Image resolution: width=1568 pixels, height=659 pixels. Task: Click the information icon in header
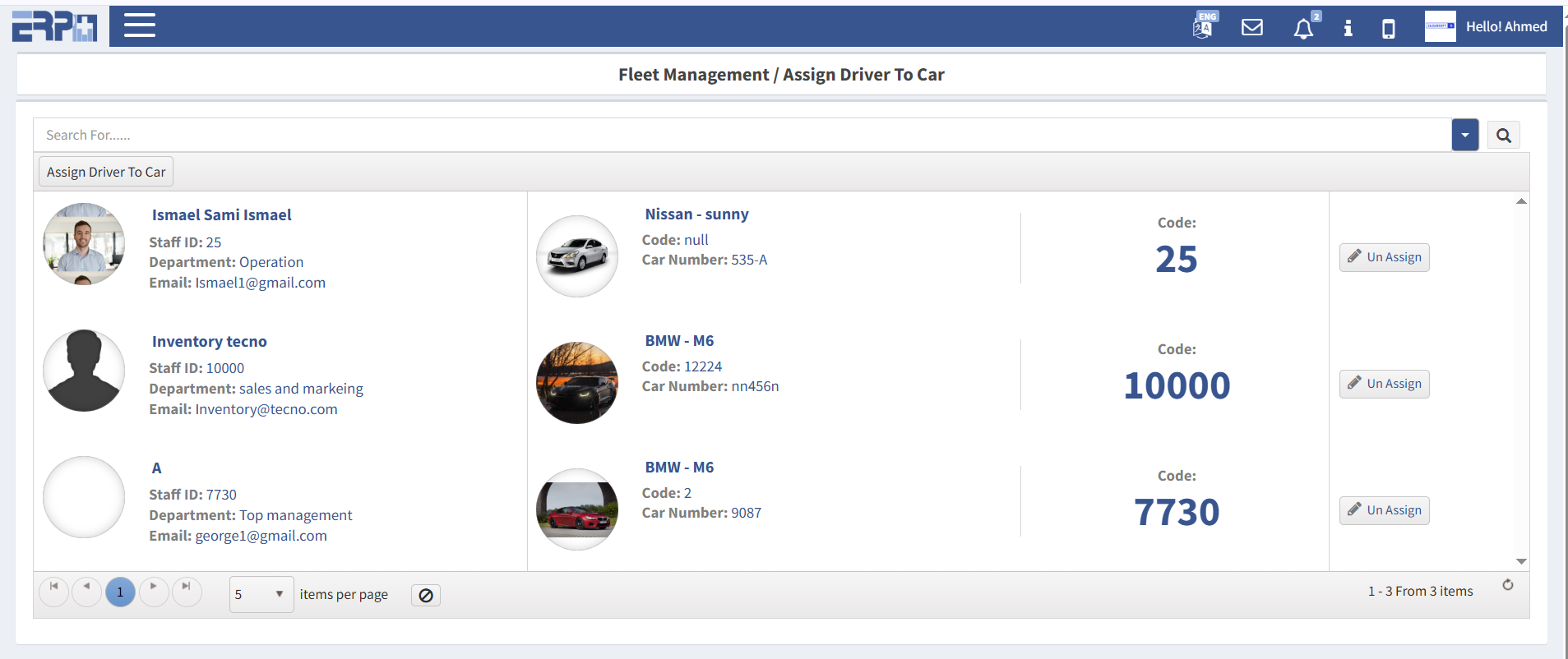click(1348, 29)
